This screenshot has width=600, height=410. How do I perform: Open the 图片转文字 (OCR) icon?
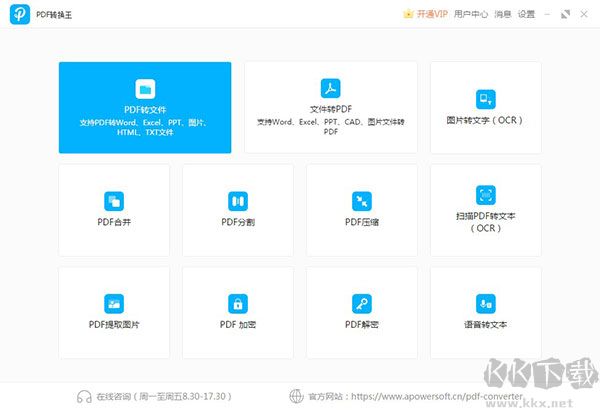(486, 99)
